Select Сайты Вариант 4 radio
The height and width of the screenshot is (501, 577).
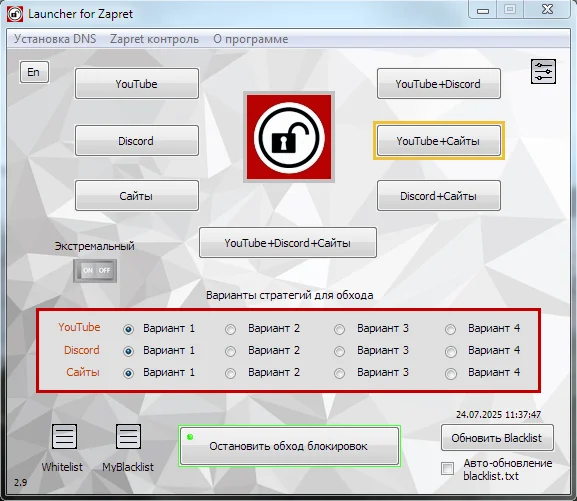pos(450,374)
